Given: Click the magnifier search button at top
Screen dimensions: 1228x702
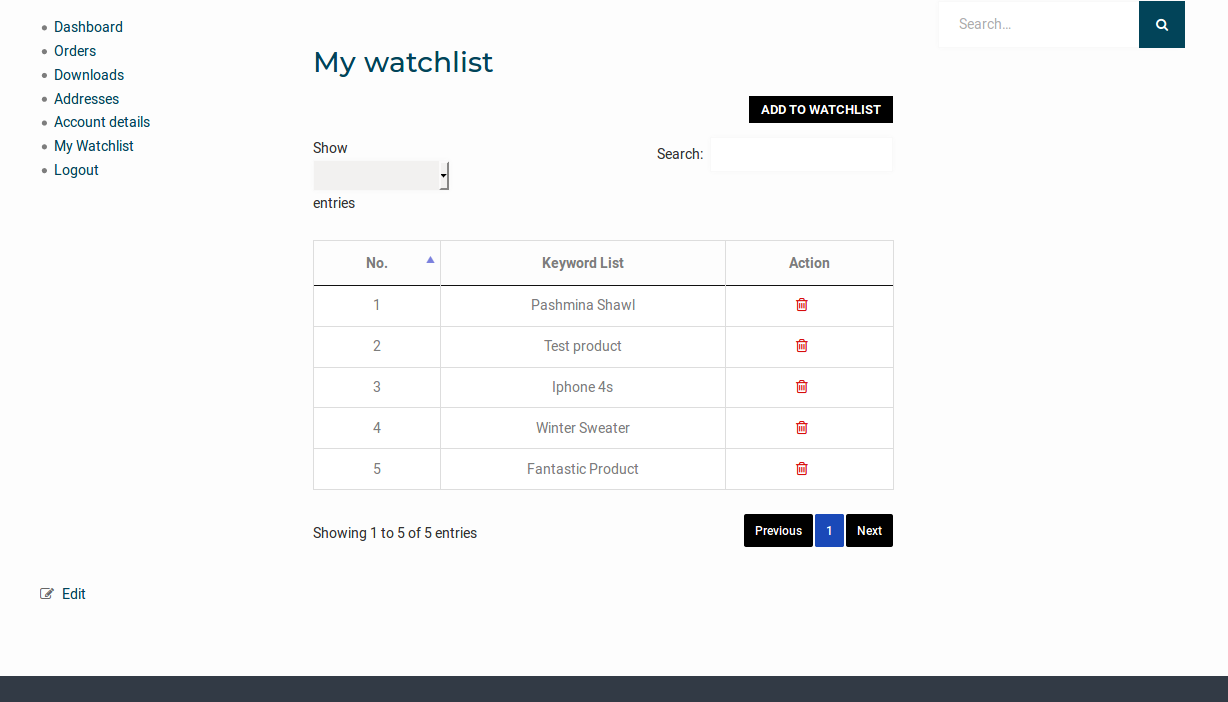Looking at the screenshot, I should pyautogui.click(x=1162, y=24).
